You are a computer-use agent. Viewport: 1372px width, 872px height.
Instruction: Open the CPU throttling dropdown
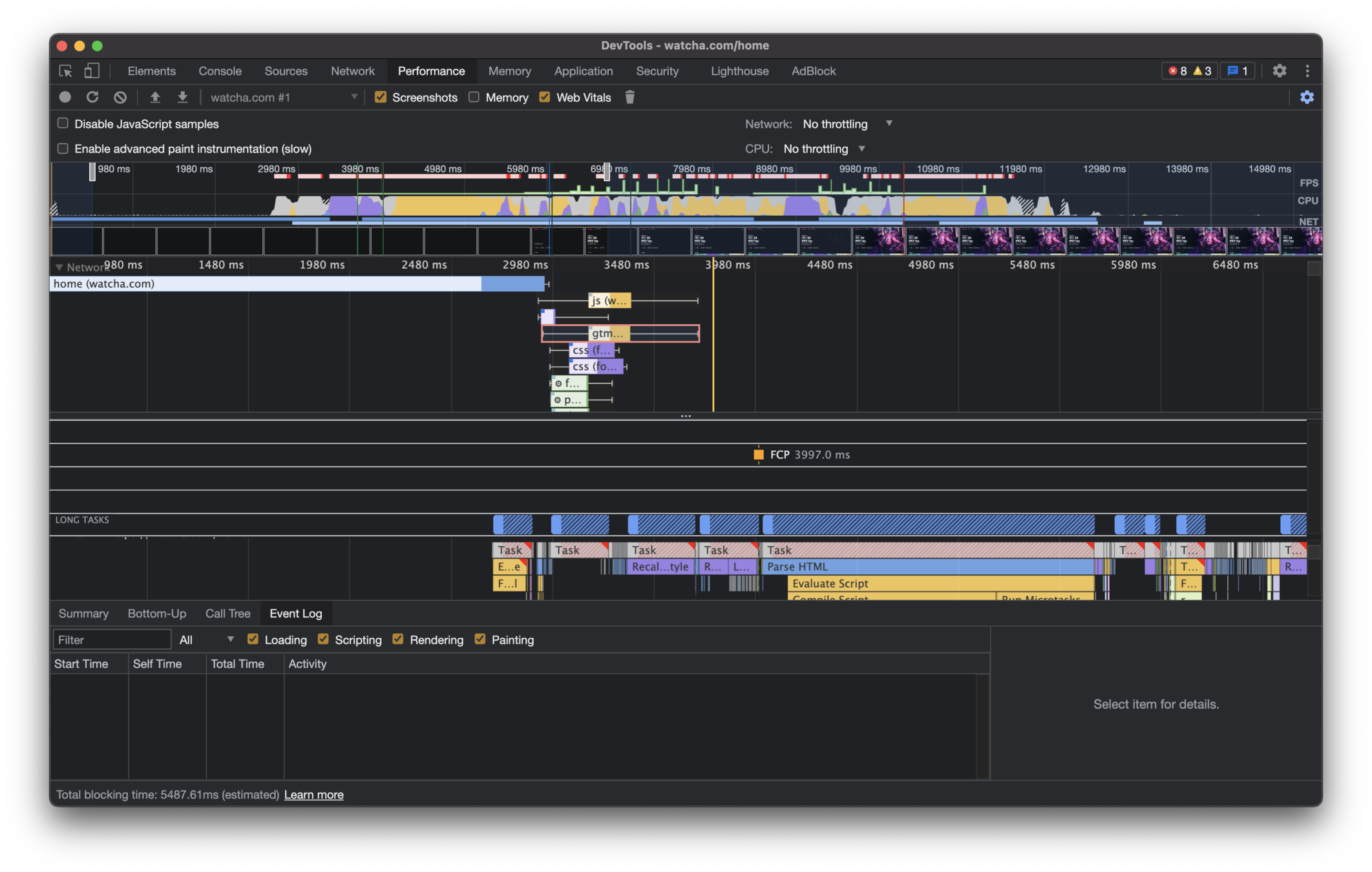click(823, 149)
